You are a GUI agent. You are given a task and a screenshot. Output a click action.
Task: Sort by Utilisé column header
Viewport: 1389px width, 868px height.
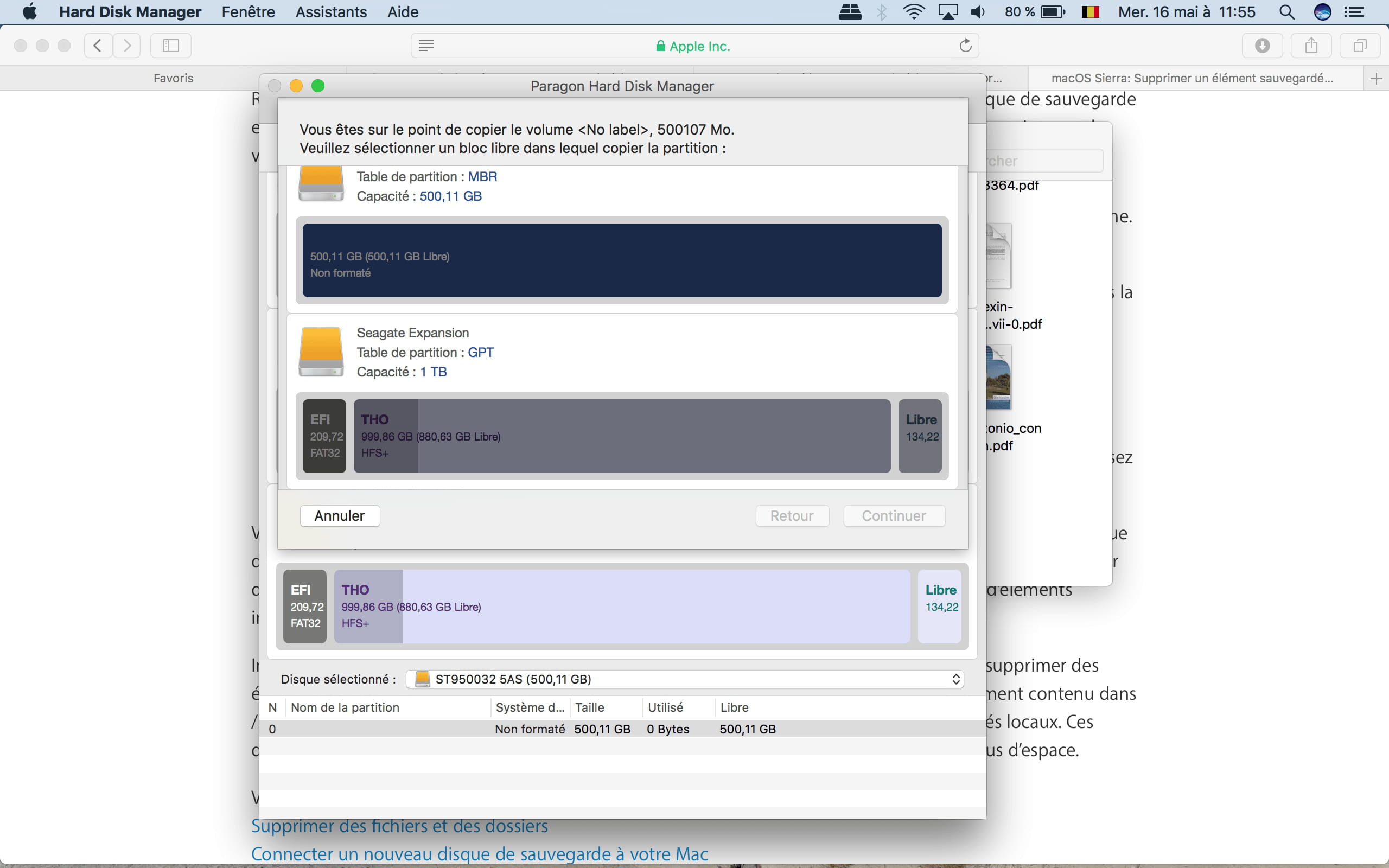pyautogui.click(x=678, y=707)
